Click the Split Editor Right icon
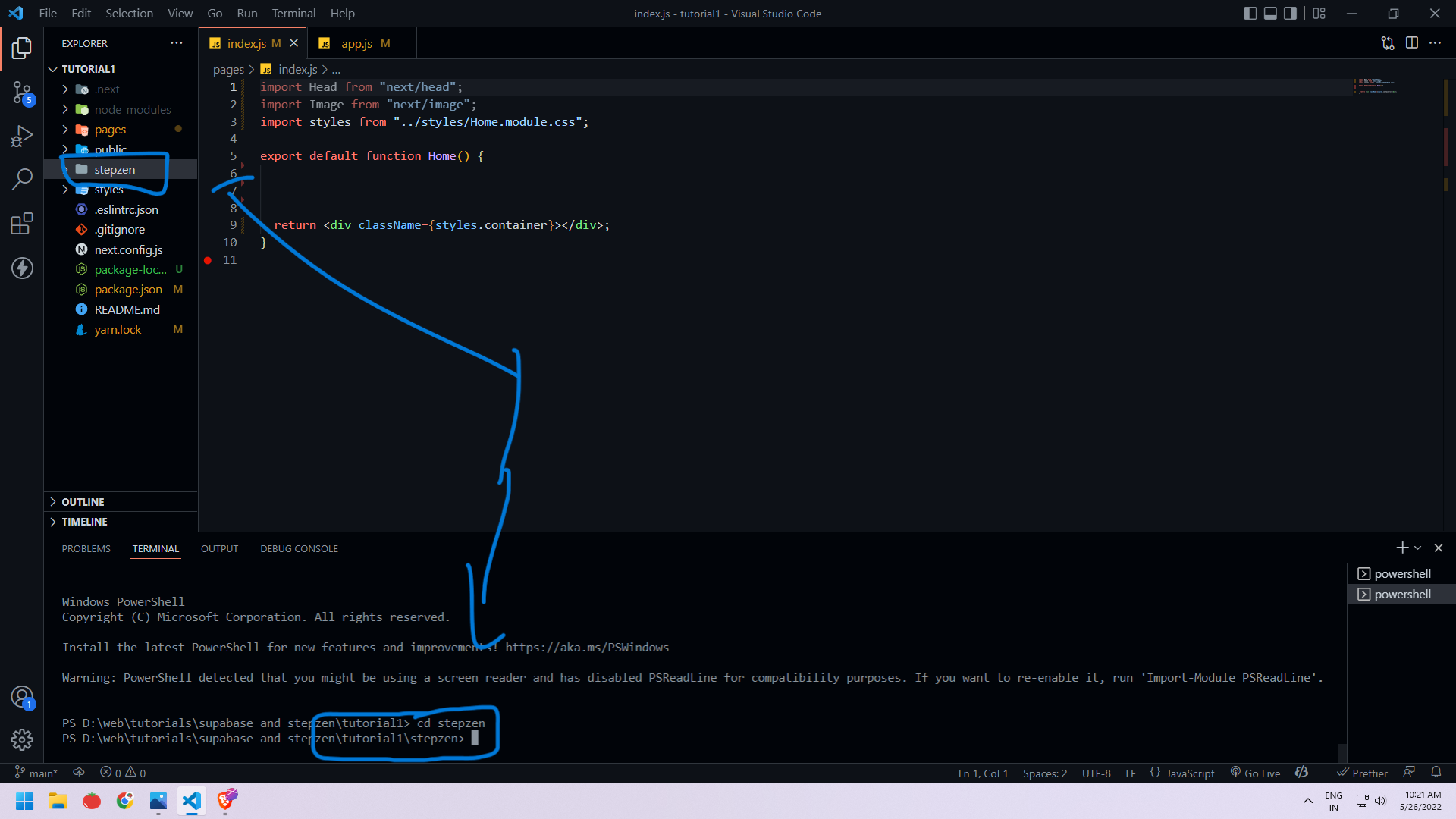This screenshot has width=1456, height=819. pyautogui.click(x=1411, y=43)
